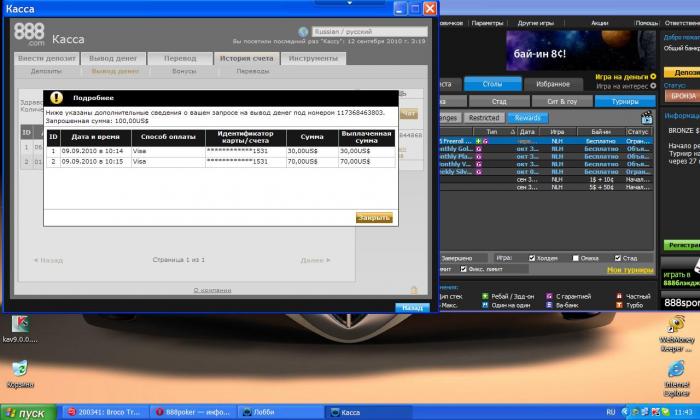The height and width of the screenshot is (420, 700).
Task: Switch to the Турниры tab
Action: [625, 101]
